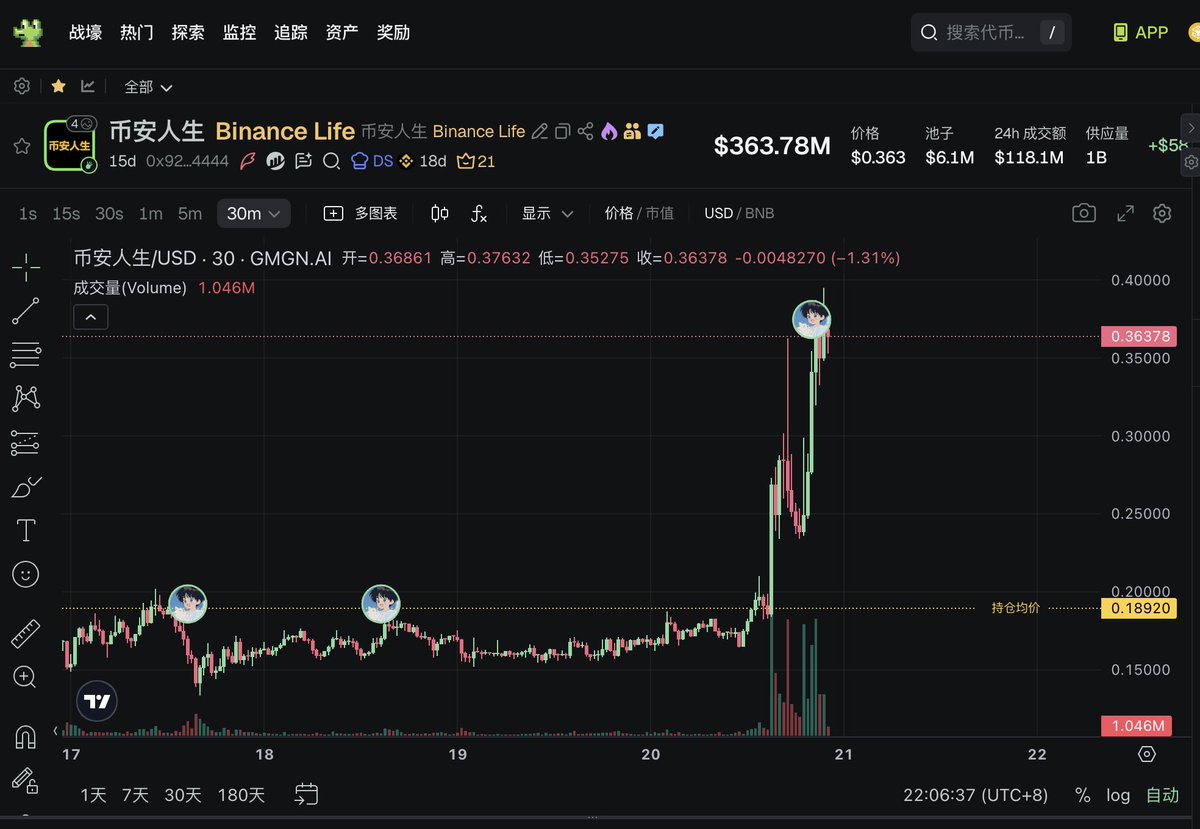Open the bar chart analytics circle icon
1200x829 pixels.
pos(276,161)
